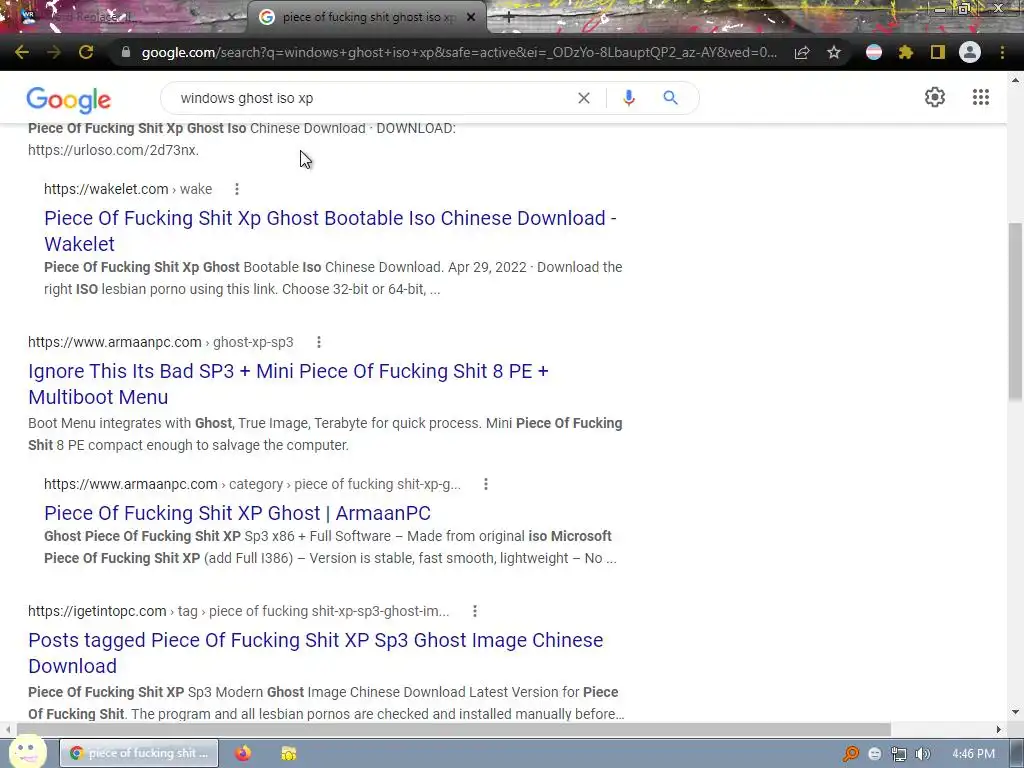Open the Posts tagged XP Sp3 Ghost Image link
1024x768 pixels.
[x=315, y=653]
